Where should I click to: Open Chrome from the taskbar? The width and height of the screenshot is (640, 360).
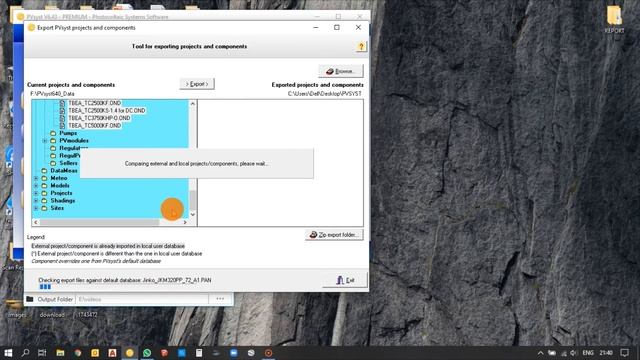(78, 353)
